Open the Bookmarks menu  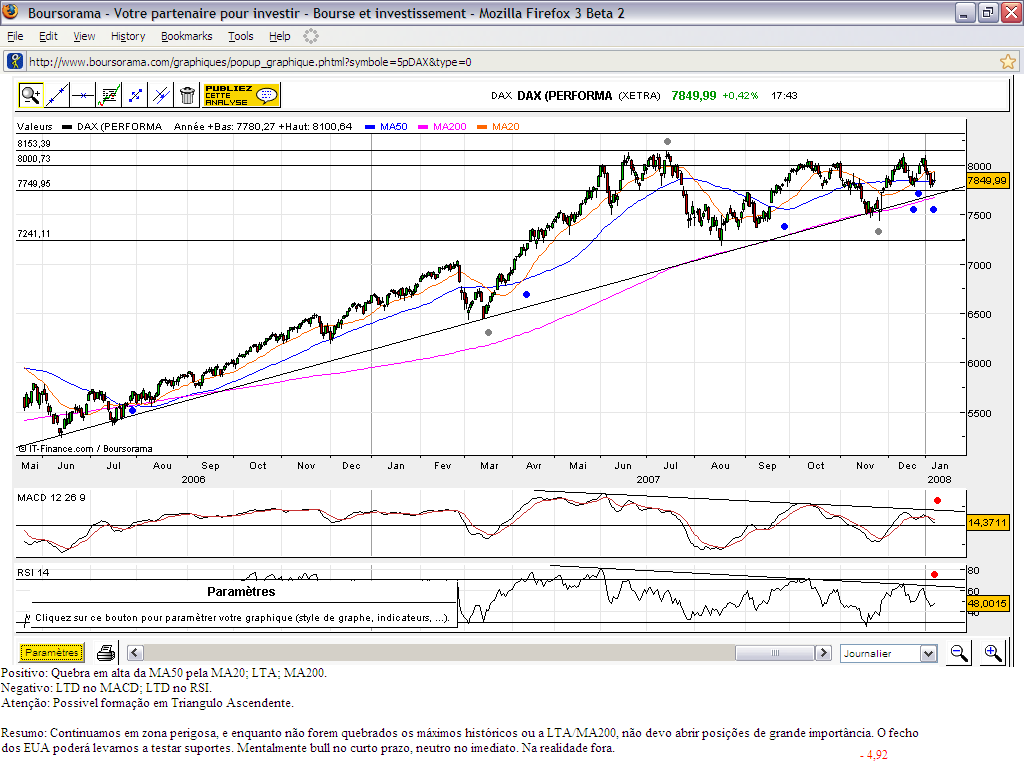pyautogui.click(x=187, y=36)
